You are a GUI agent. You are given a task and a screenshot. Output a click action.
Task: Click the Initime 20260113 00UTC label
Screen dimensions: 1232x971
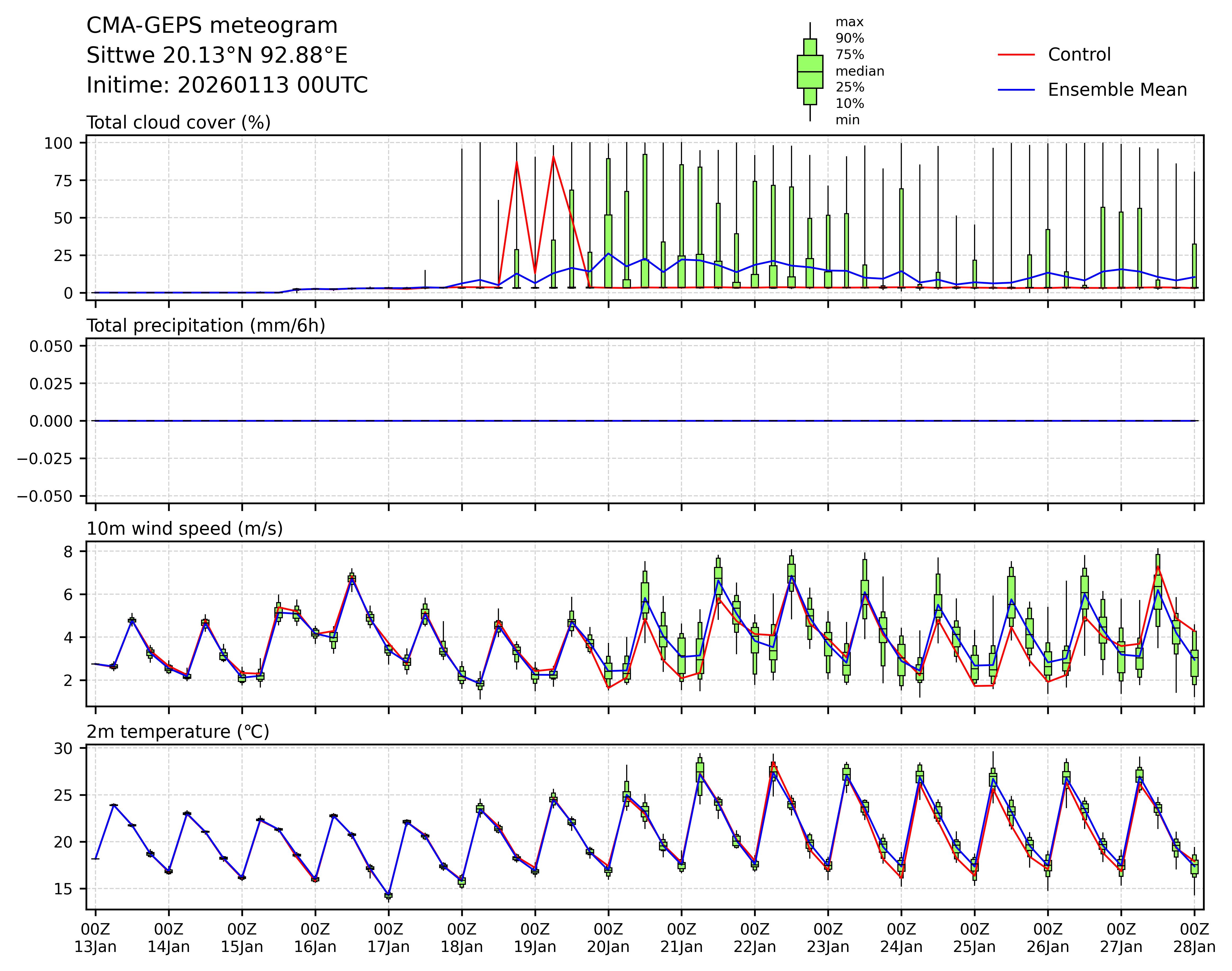tap(227, 85)
